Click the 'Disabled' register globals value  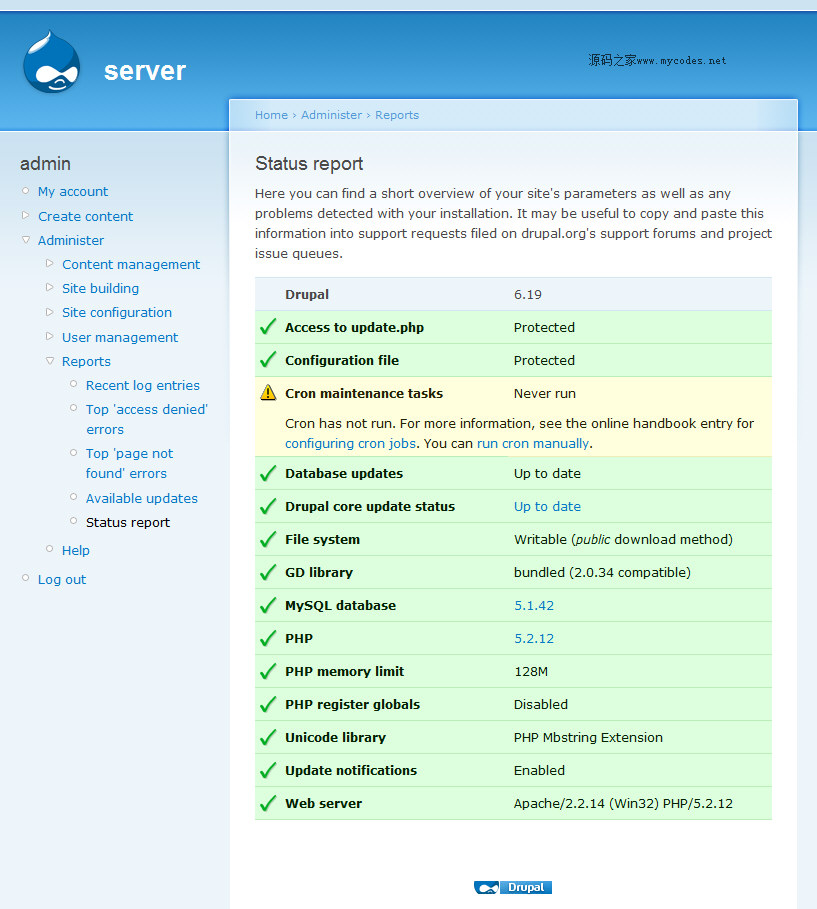coord(541,704)
